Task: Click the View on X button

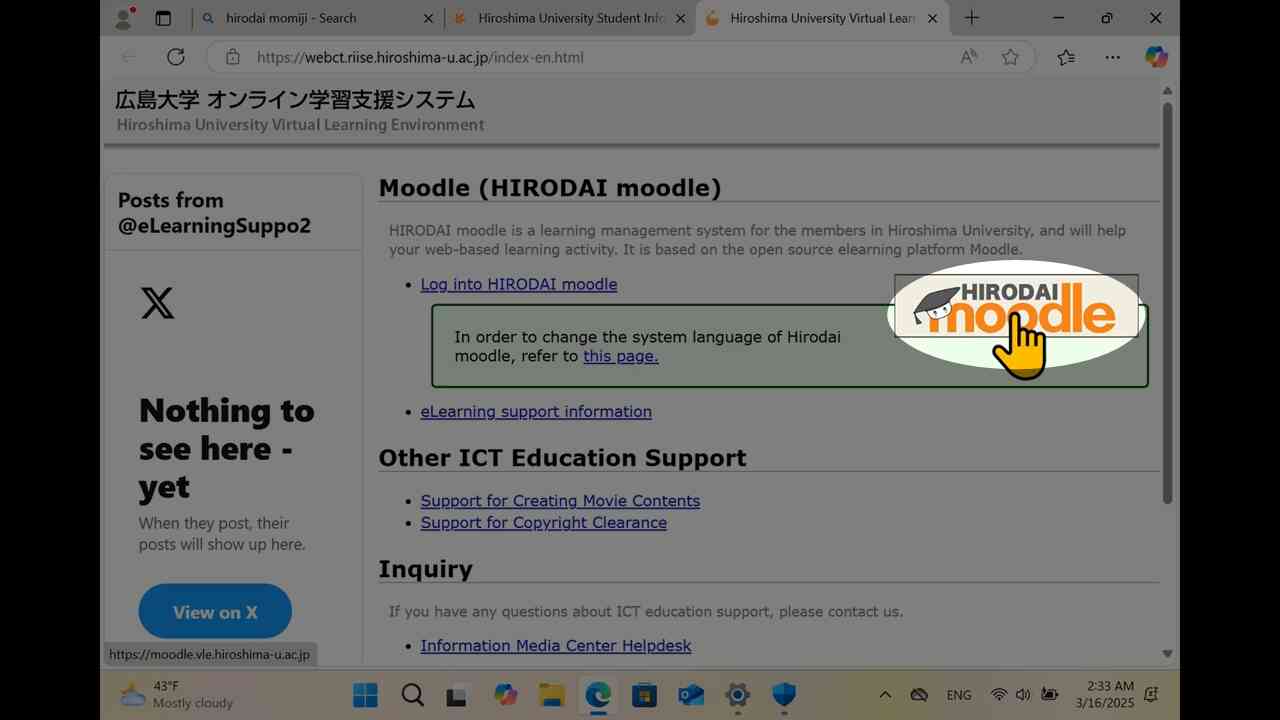Action: coord(215,612)
